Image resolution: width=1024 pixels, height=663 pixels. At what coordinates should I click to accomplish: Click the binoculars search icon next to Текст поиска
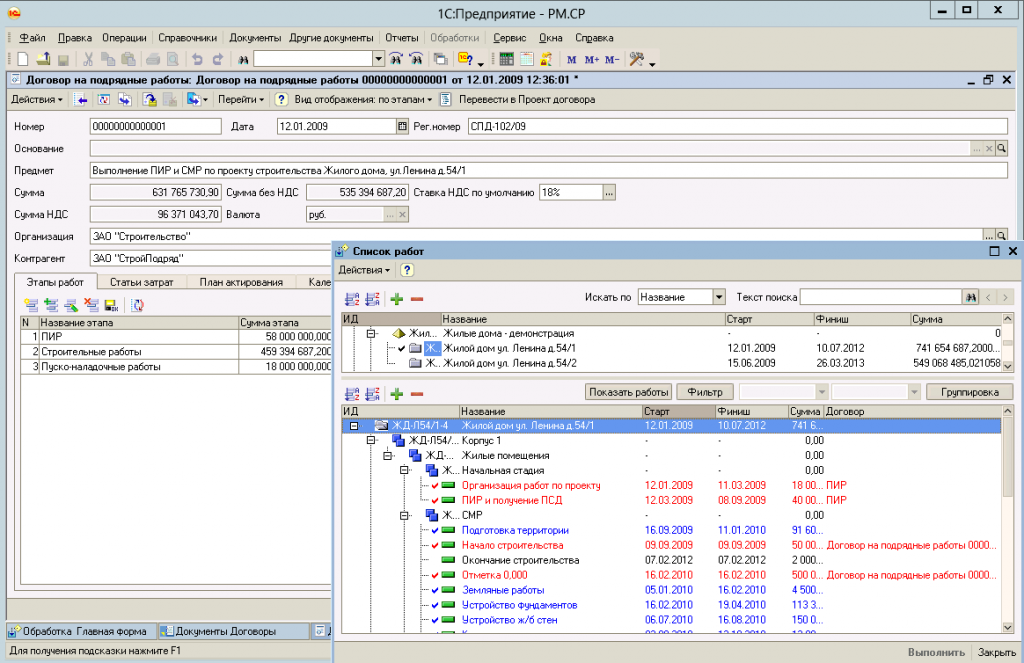[x=969, y=298]
